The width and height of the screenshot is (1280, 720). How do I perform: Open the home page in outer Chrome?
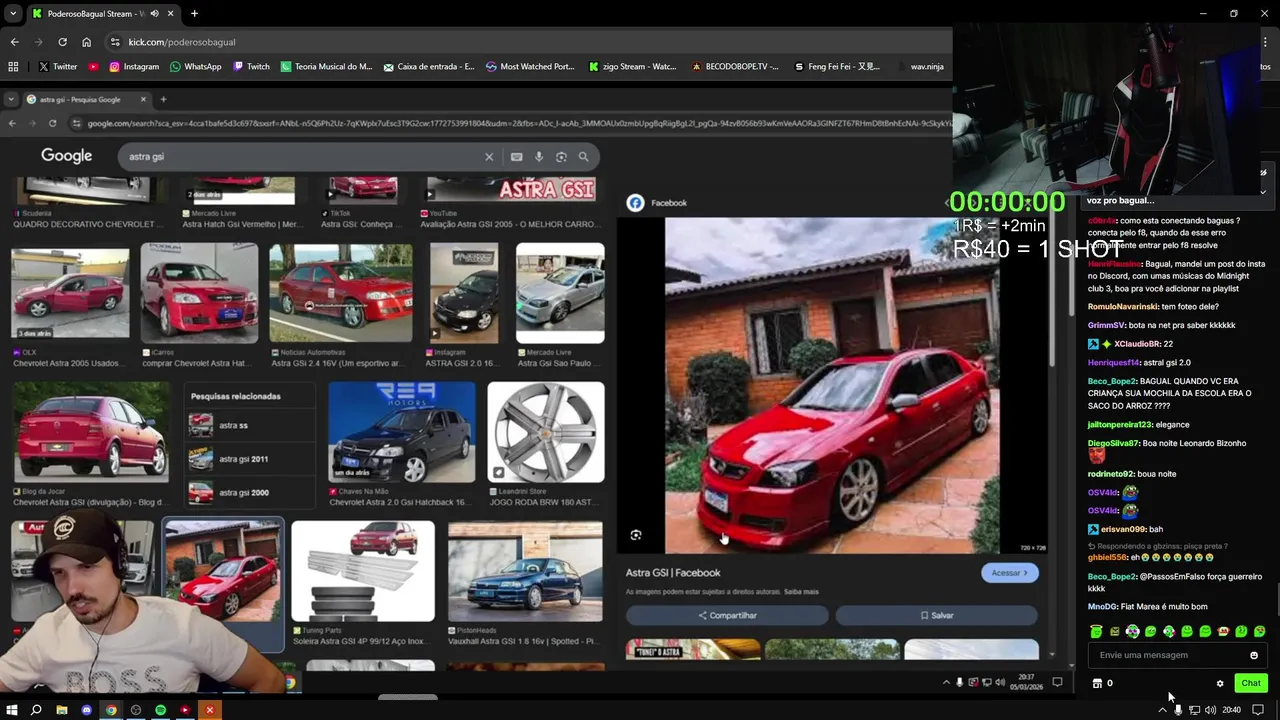(x=86, y=42)
